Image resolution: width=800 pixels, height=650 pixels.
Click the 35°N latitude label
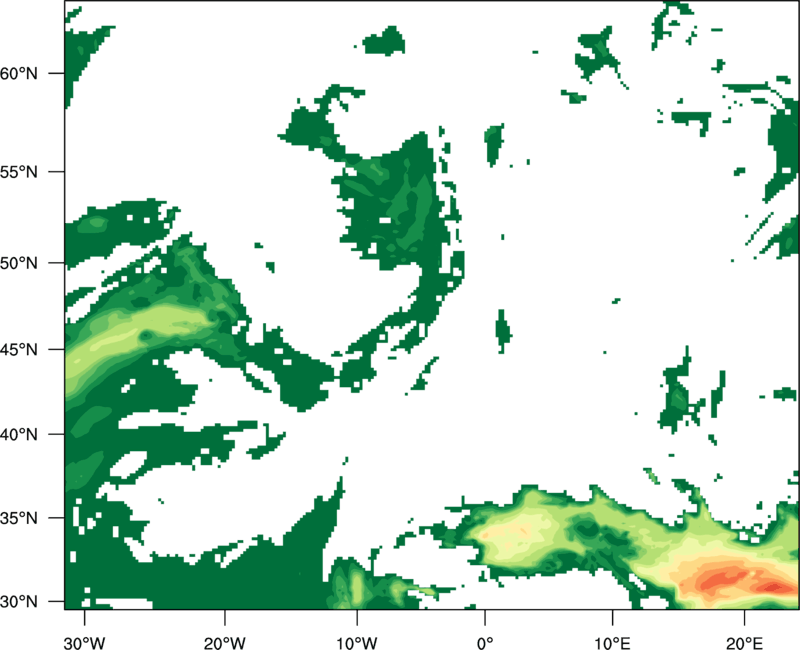point(19,518)
